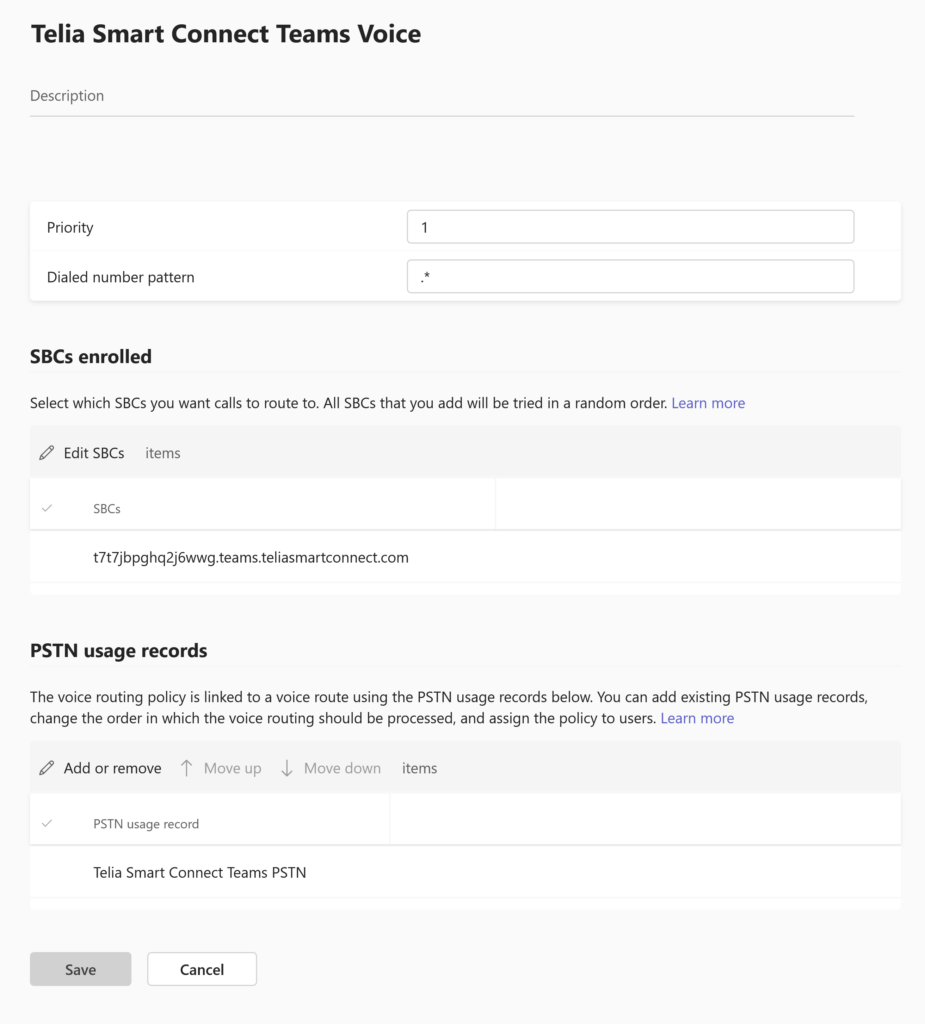The width and height of the screenshot is (925, 1024).
Task: Select the t7t7jbpghq2j6wwg SBC row
Action: click(465, 557)
